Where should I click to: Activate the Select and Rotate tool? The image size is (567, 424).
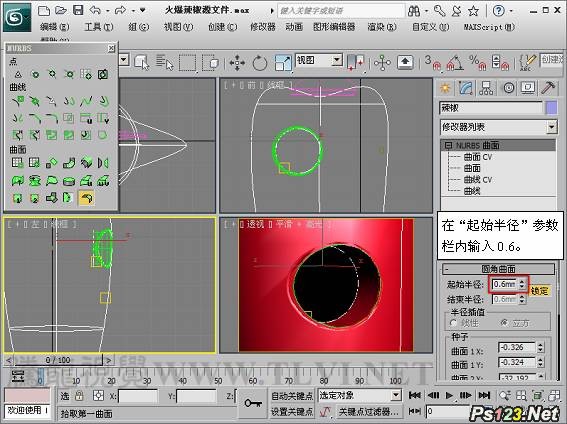point(259,63)
